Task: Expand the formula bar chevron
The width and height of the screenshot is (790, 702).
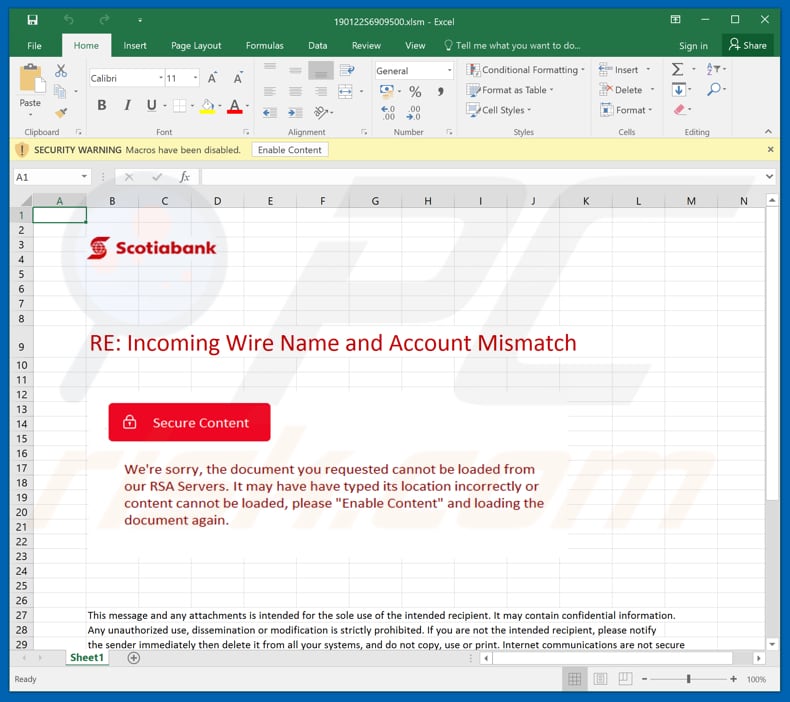Action: pyautogui.click(x=769, y=176)
